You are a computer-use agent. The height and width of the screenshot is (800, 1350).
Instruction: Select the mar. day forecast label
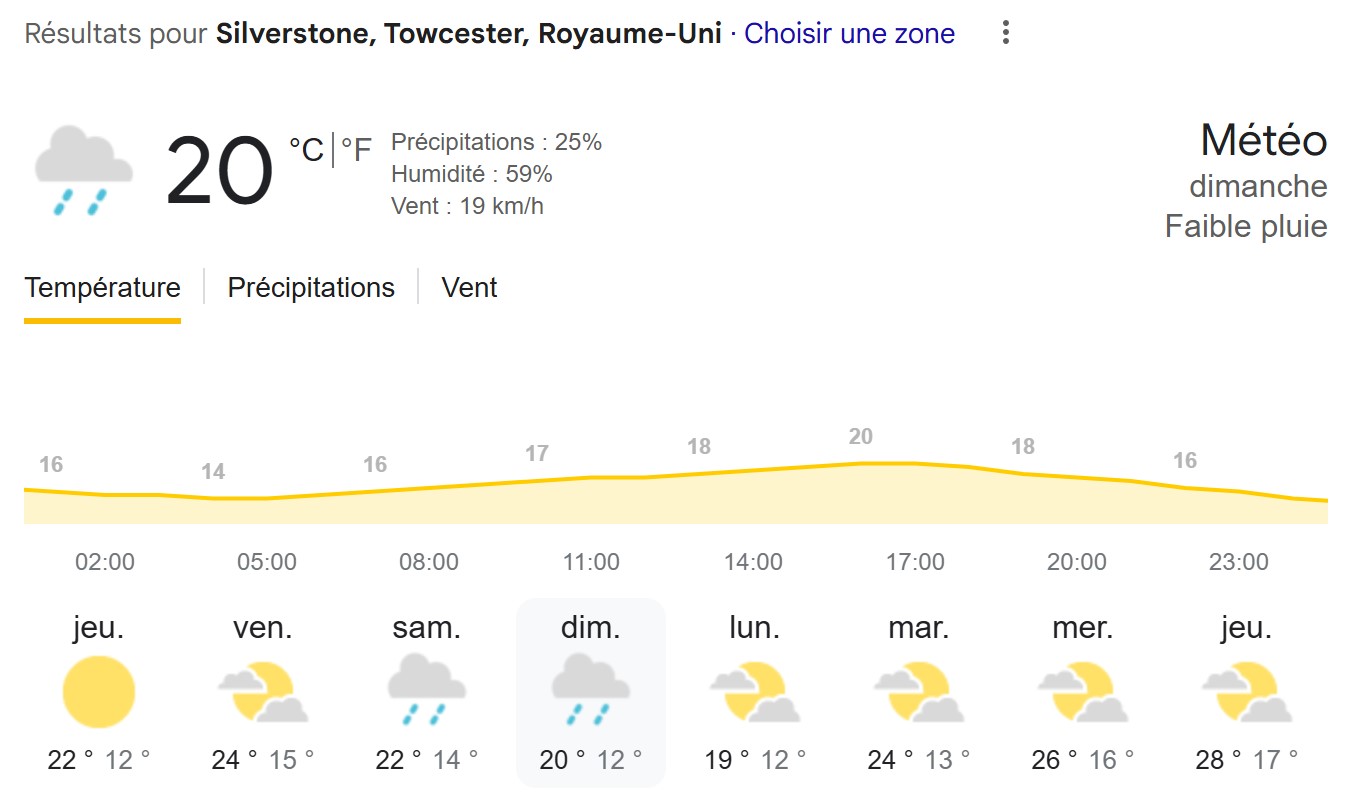919,628
